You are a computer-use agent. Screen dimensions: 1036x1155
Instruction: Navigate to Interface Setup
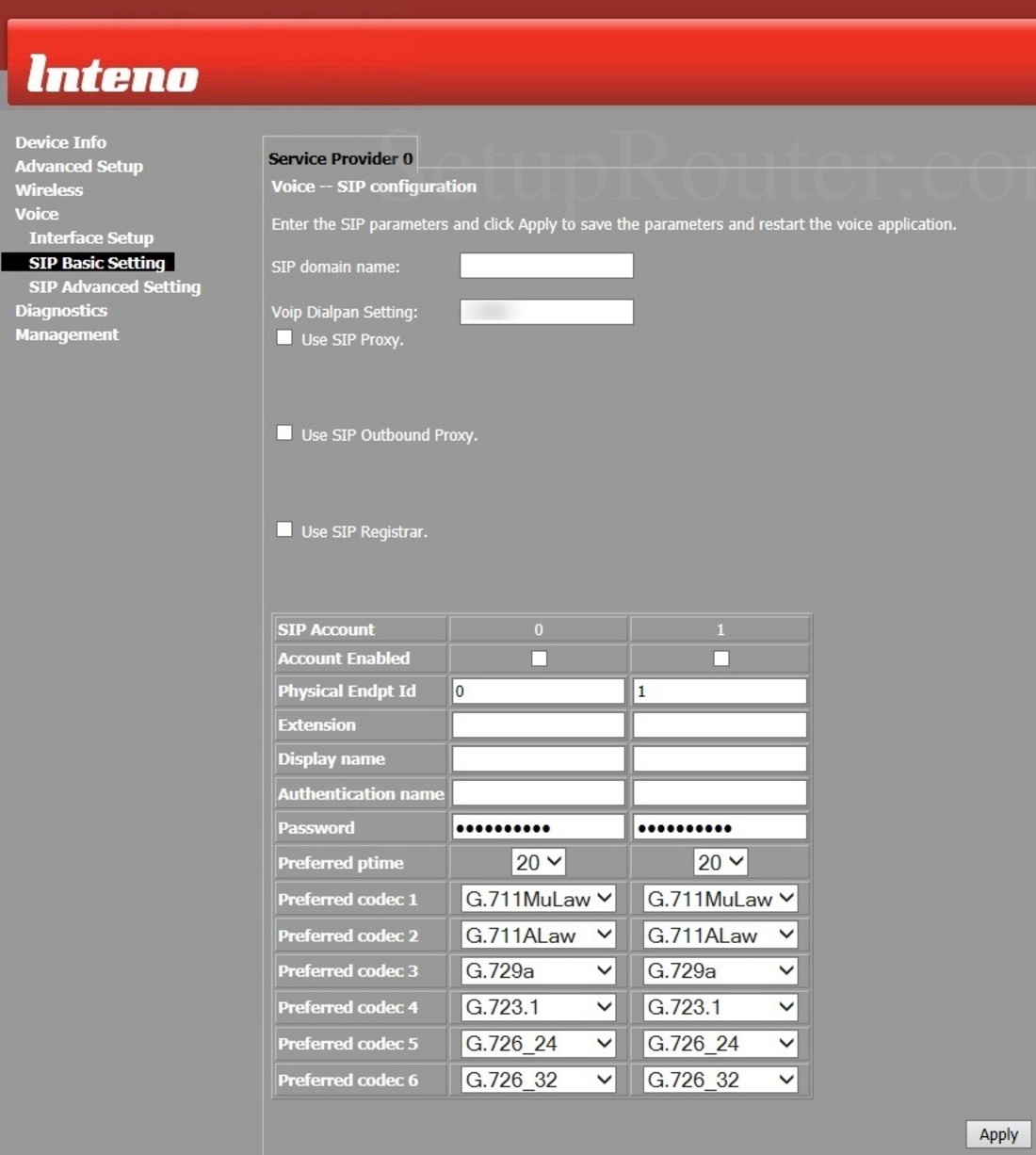[x=90, y=237]
